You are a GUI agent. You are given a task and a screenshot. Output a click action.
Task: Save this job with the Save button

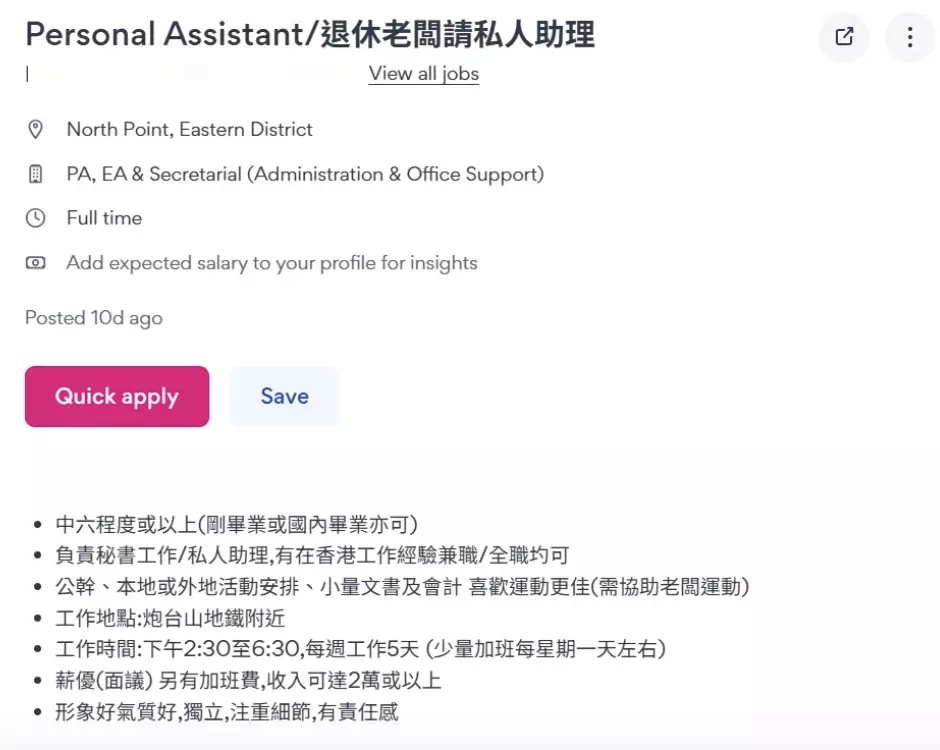pyautogui.click(x=284, y=396)
